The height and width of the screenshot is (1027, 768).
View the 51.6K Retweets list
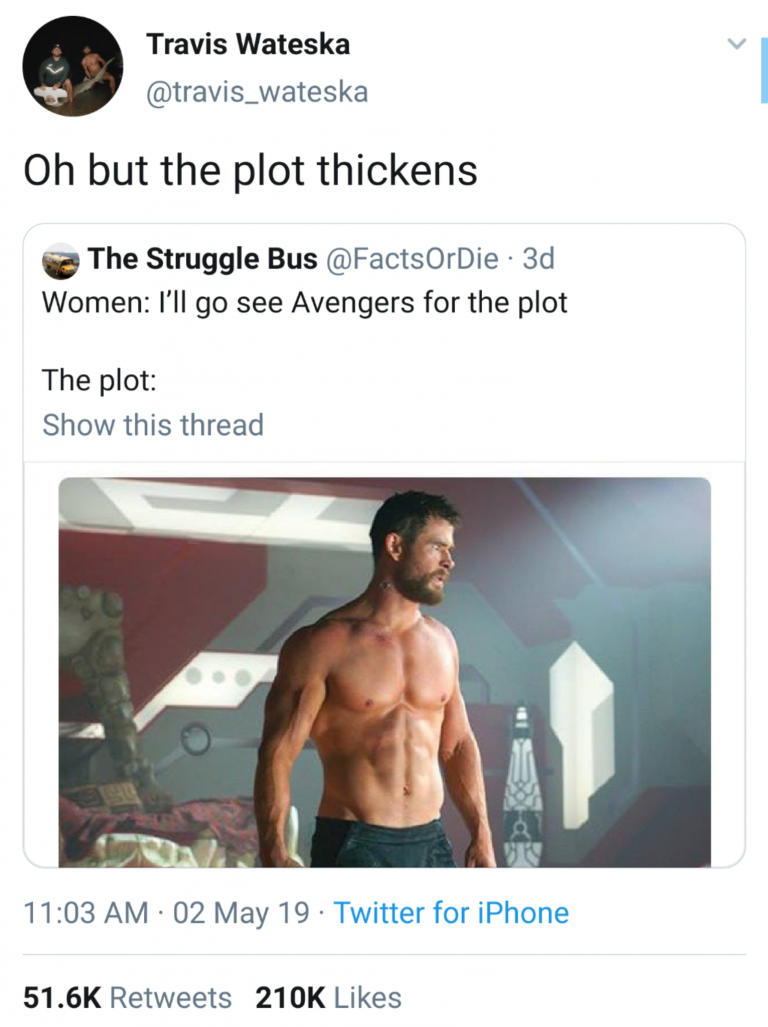(127, 997)
